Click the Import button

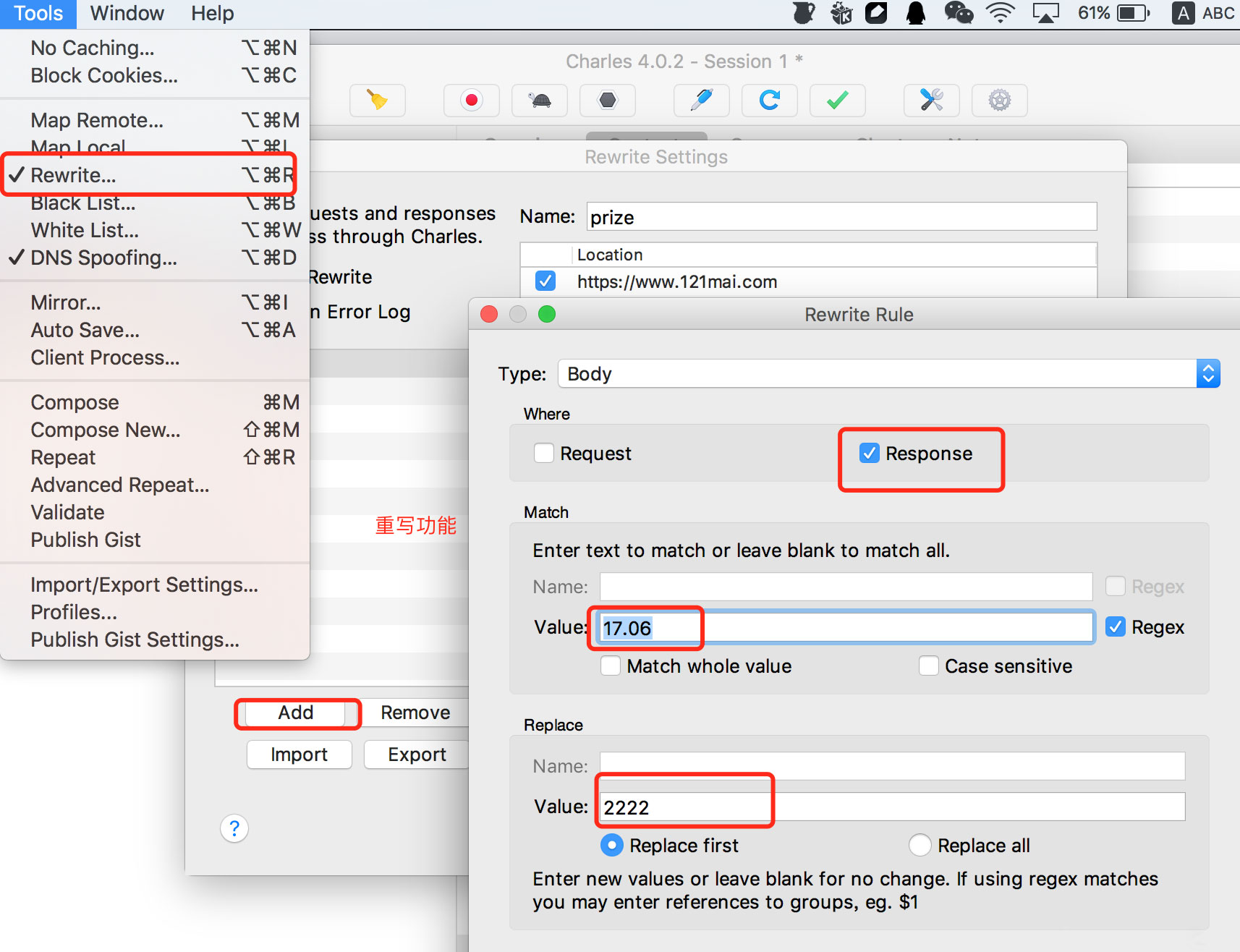[299, 755]
